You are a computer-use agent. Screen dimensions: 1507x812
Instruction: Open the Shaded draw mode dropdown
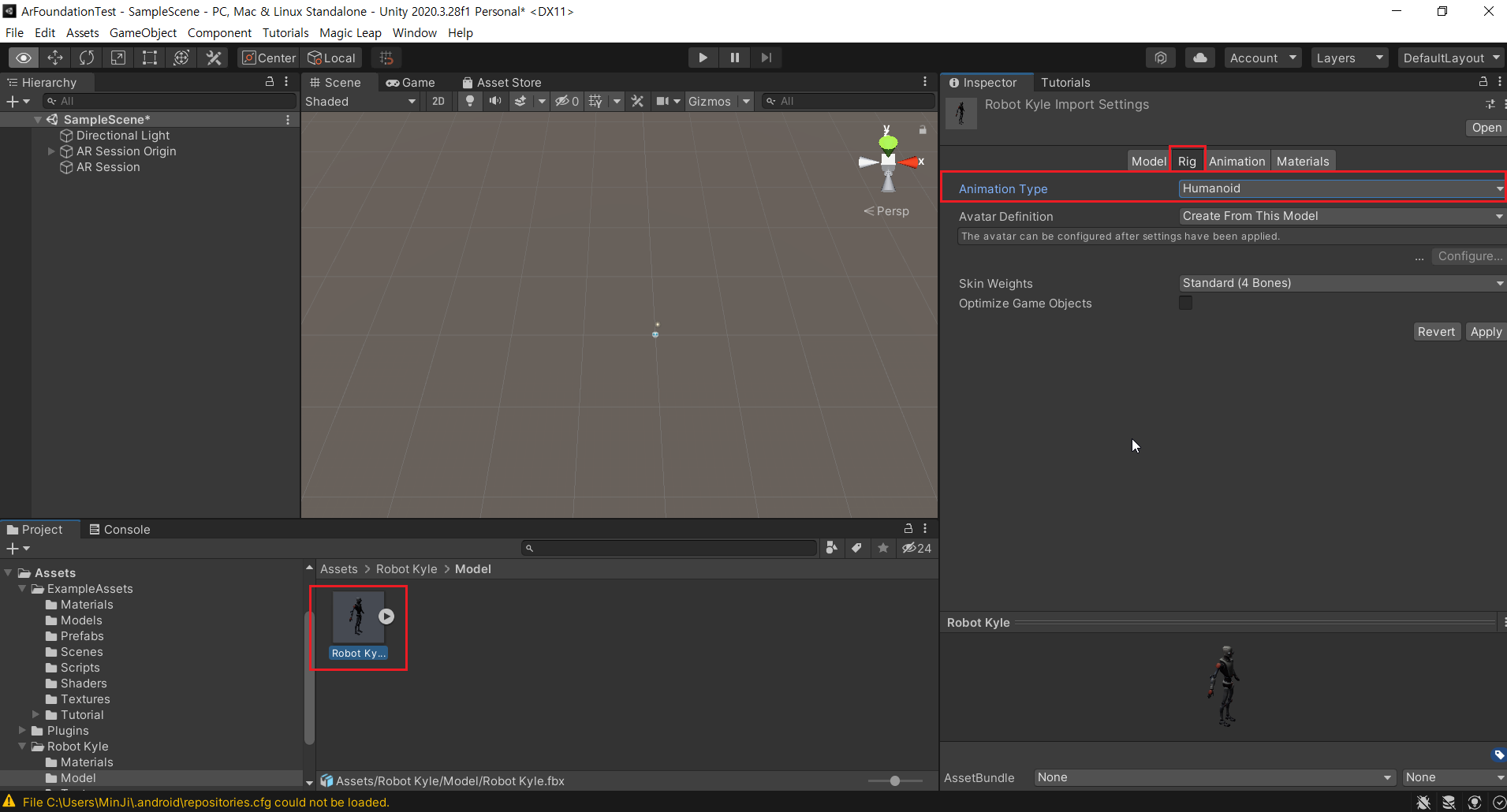coord(360,101)
